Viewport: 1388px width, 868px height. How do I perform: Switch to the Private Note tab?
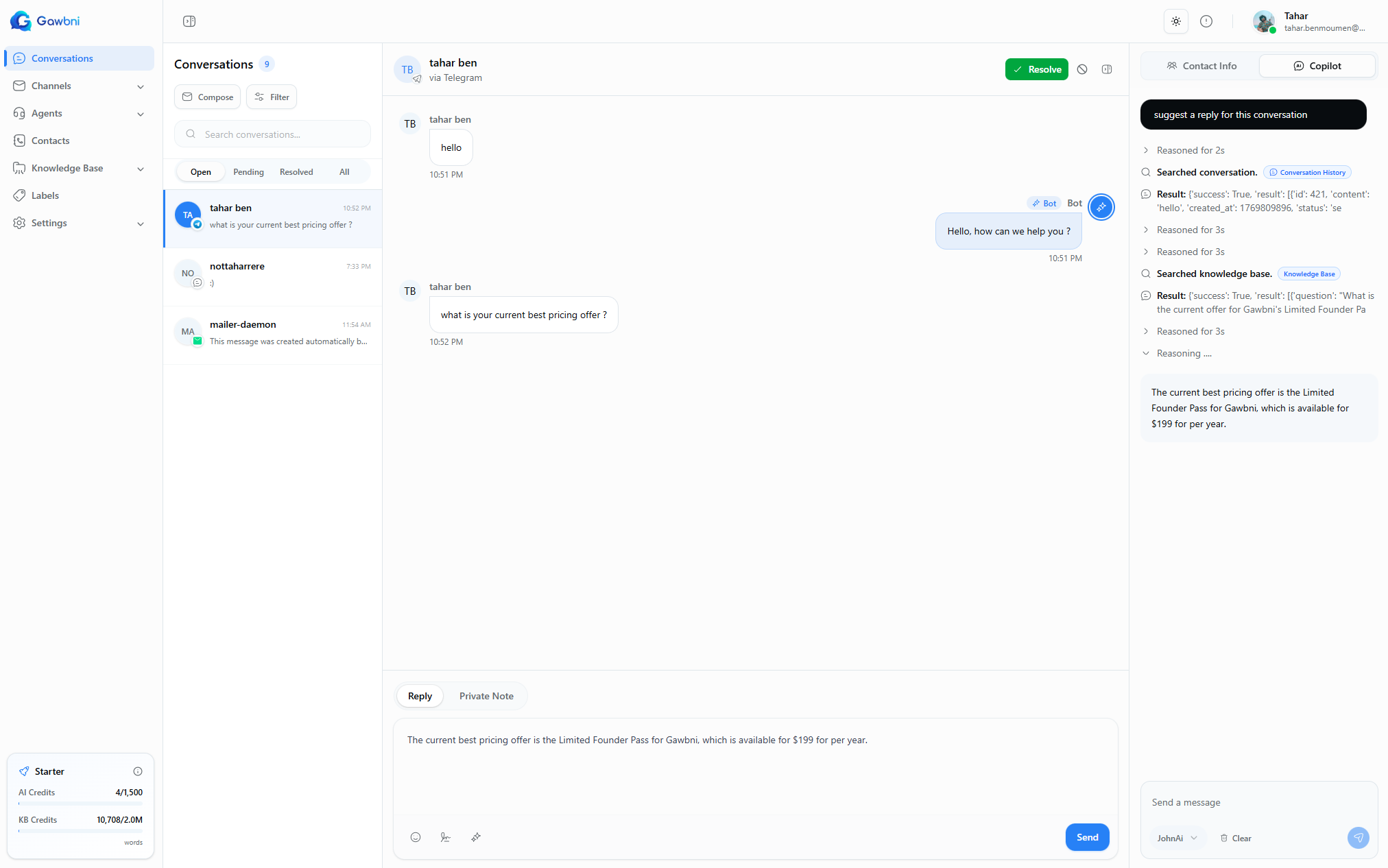tap(486, 696)
